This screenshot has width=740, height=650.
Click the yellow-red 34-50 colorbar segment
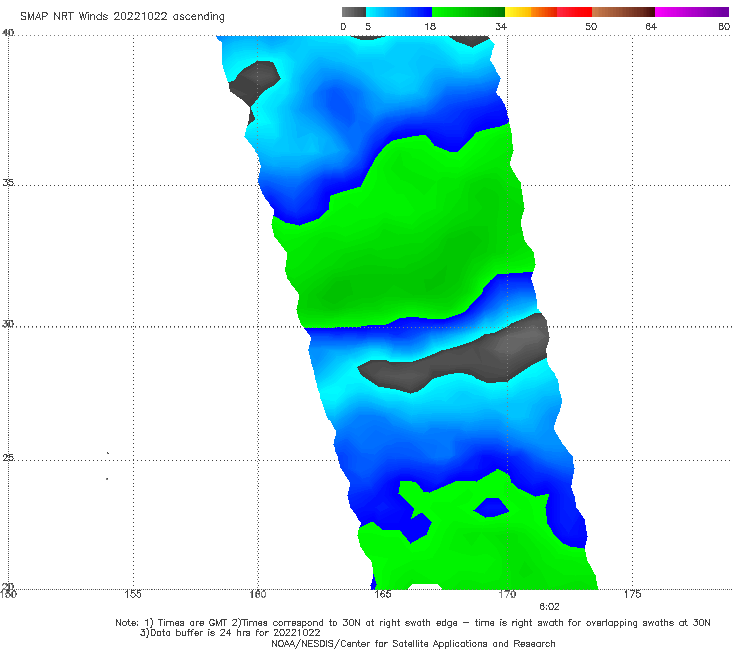(548, 12)
